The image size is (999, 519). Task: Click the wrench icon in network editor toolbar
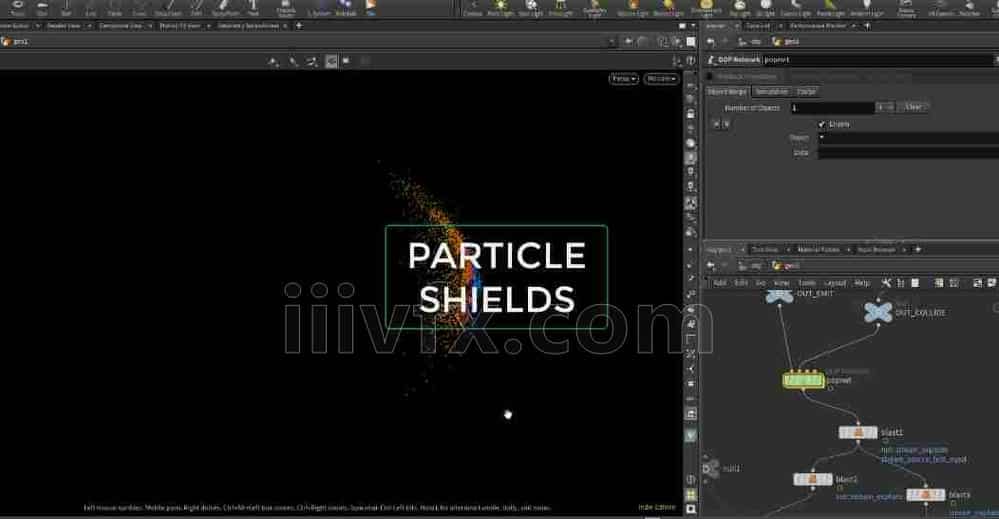click(886, 283)
